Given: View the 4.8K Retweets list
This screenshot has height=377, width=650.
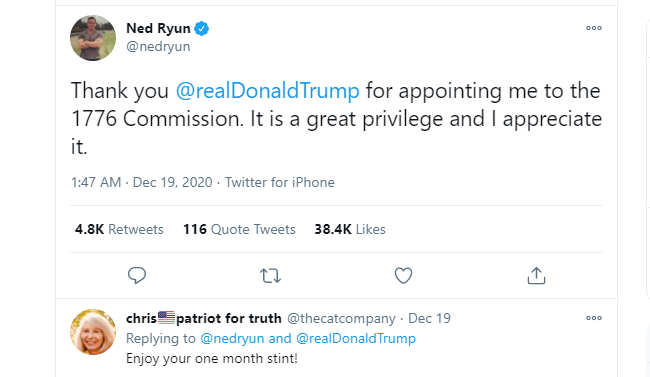Looking at the screenshot, I should (x=119, y=229).
